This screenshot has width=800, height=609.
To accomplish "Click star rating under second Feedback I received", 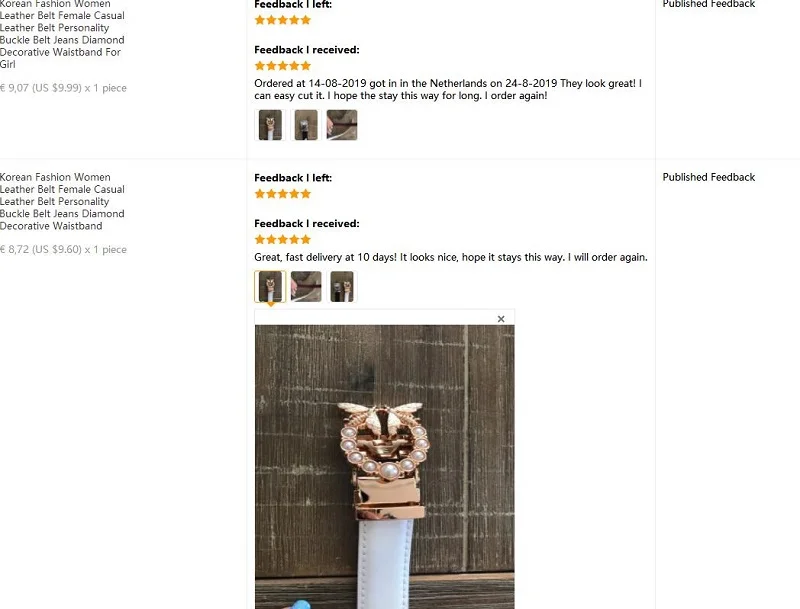I will (x=283, y=240).
